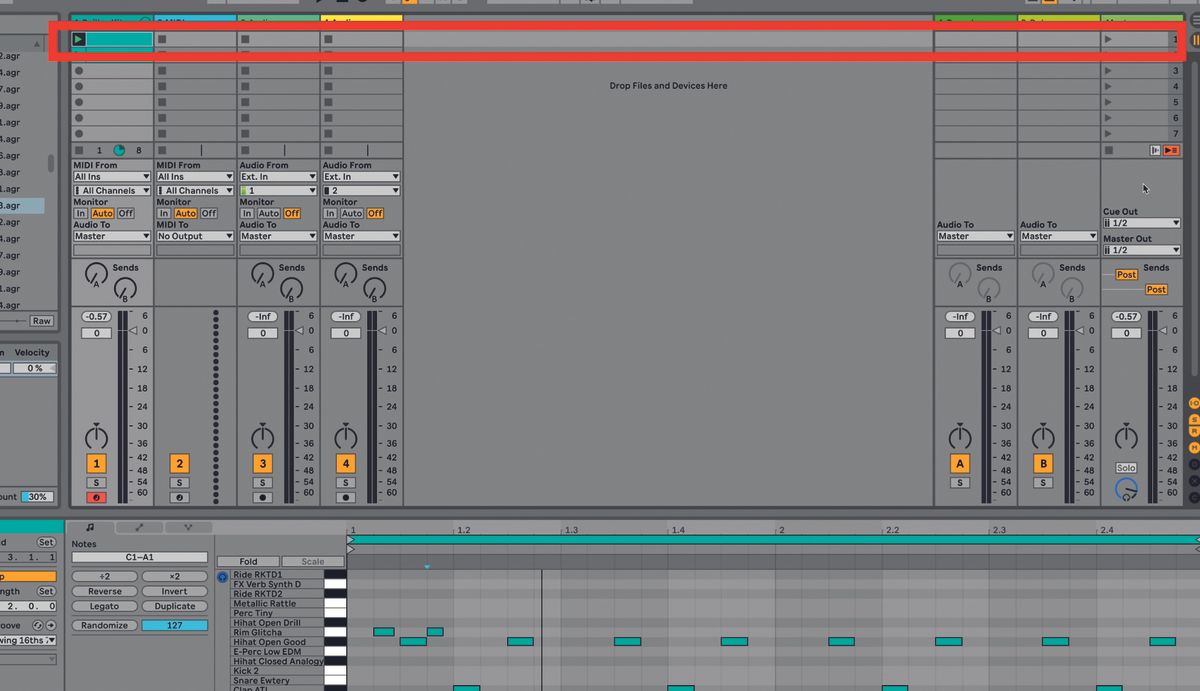Click the clip stop square on track 2

click(x=161, y=39)
